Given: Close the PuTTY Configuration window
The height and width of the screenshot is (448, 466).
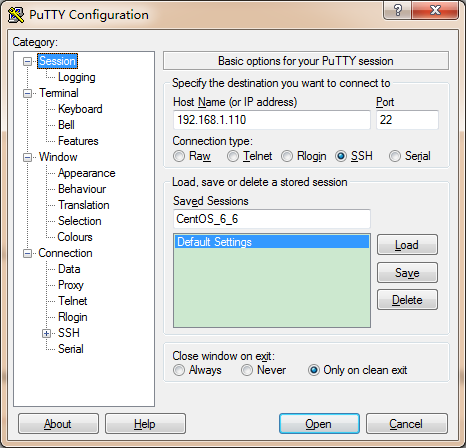Looking at the screenshot, I should (435, 10).
